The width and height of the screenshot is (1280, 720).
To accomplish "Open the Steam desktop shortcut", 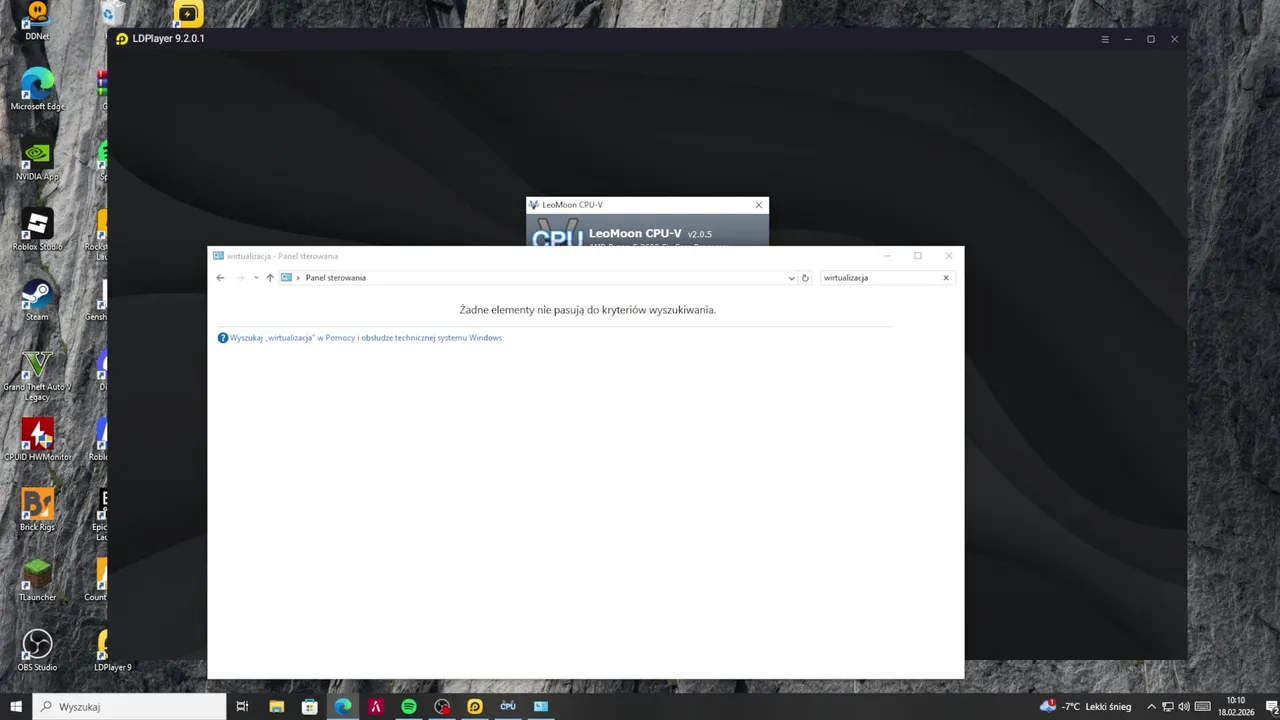I will (37, 300).
